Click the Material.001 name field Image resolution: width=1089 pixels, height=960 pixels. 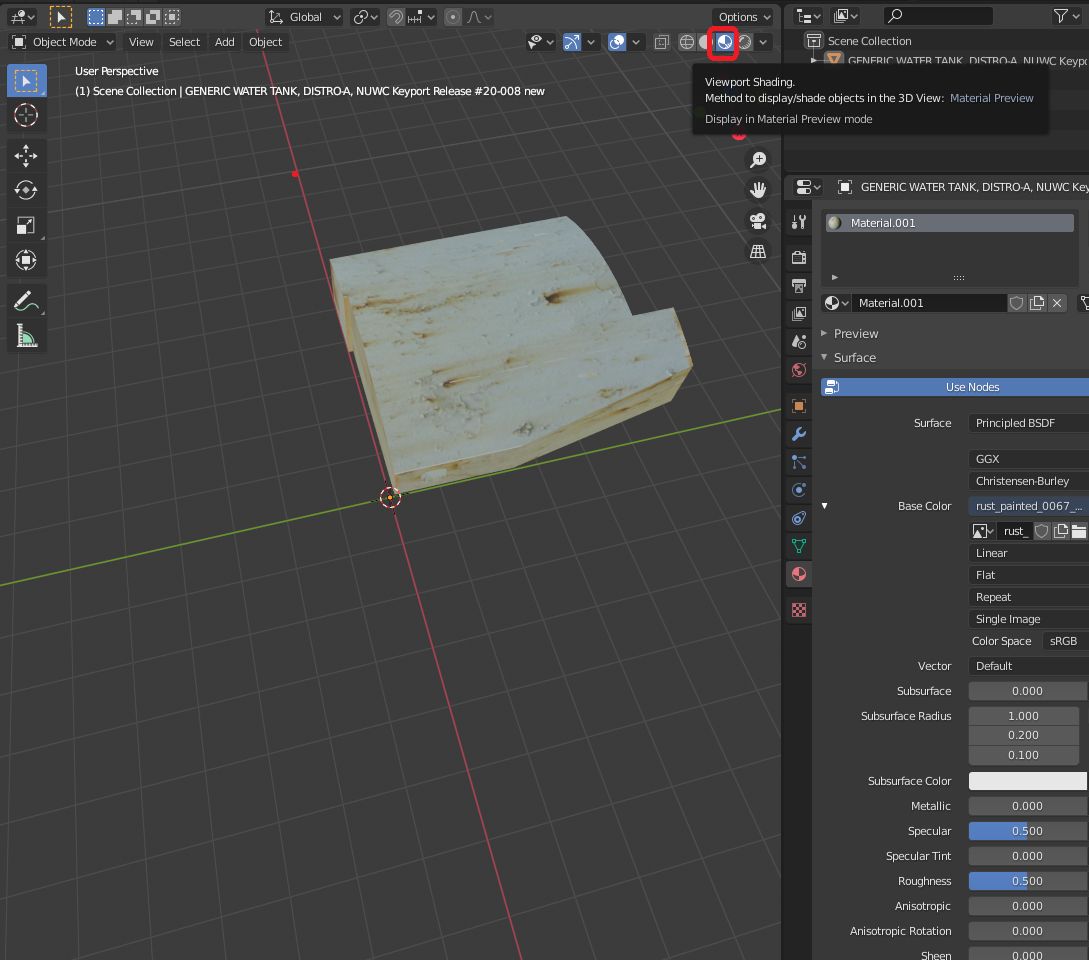point(928,303)
